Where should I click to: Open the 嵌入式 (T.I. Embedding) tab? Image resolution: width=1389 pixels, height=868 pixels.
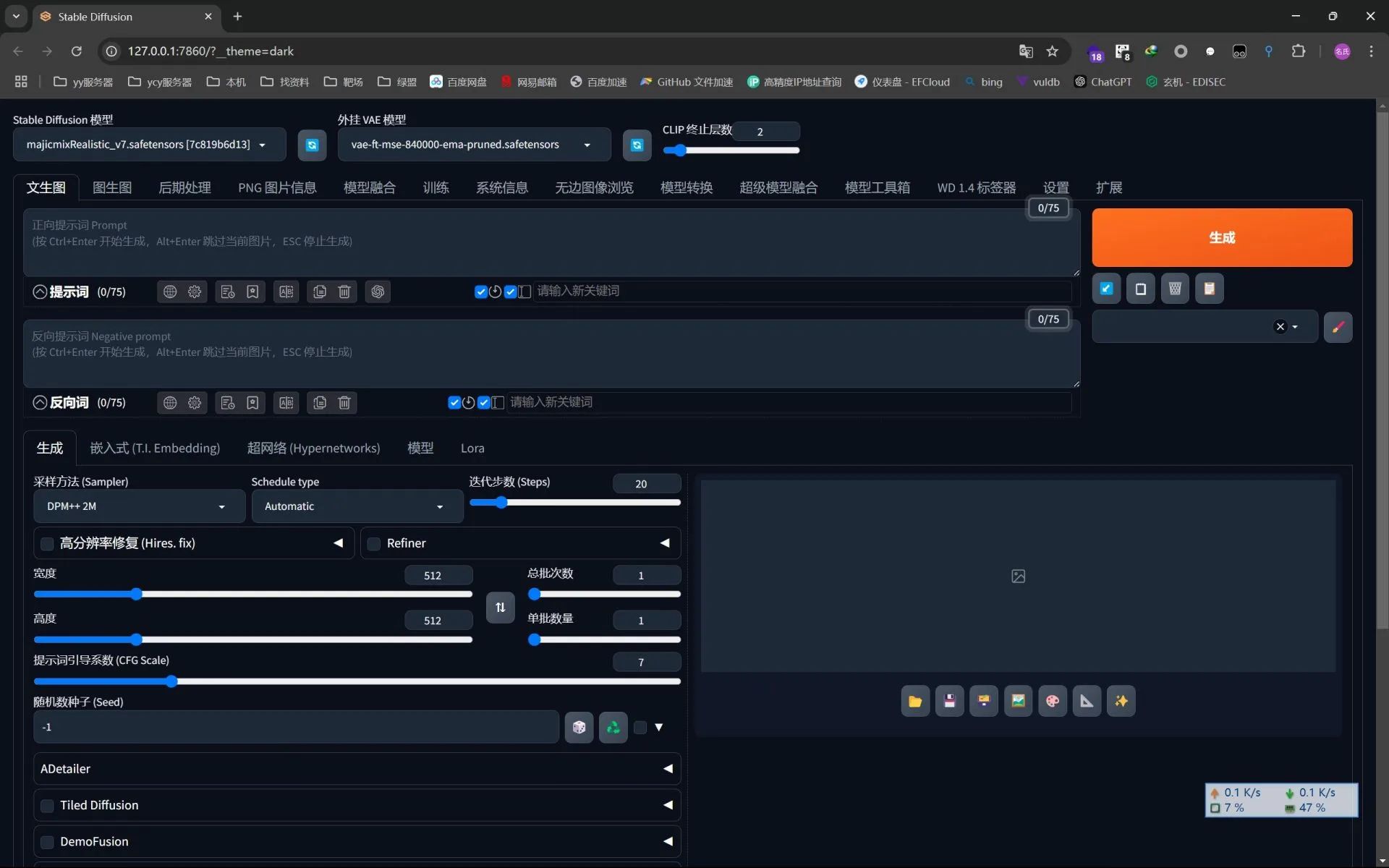pos(155,448)
